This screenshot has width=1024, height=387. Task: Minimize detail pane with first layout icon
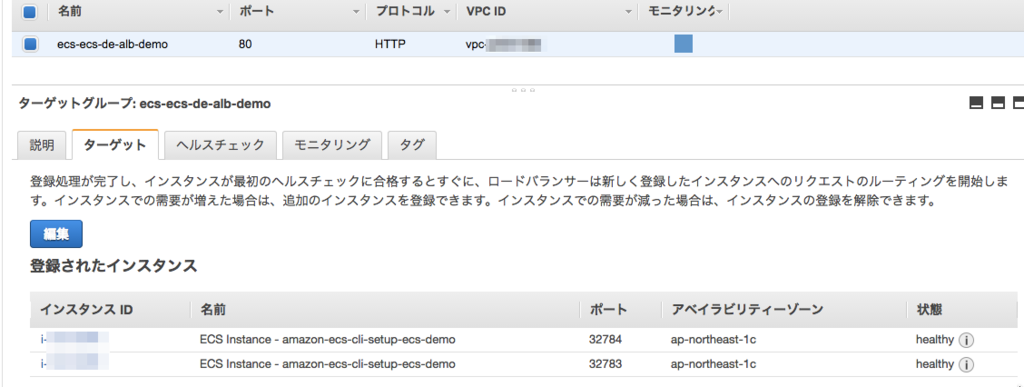click(x=976, y=103)
